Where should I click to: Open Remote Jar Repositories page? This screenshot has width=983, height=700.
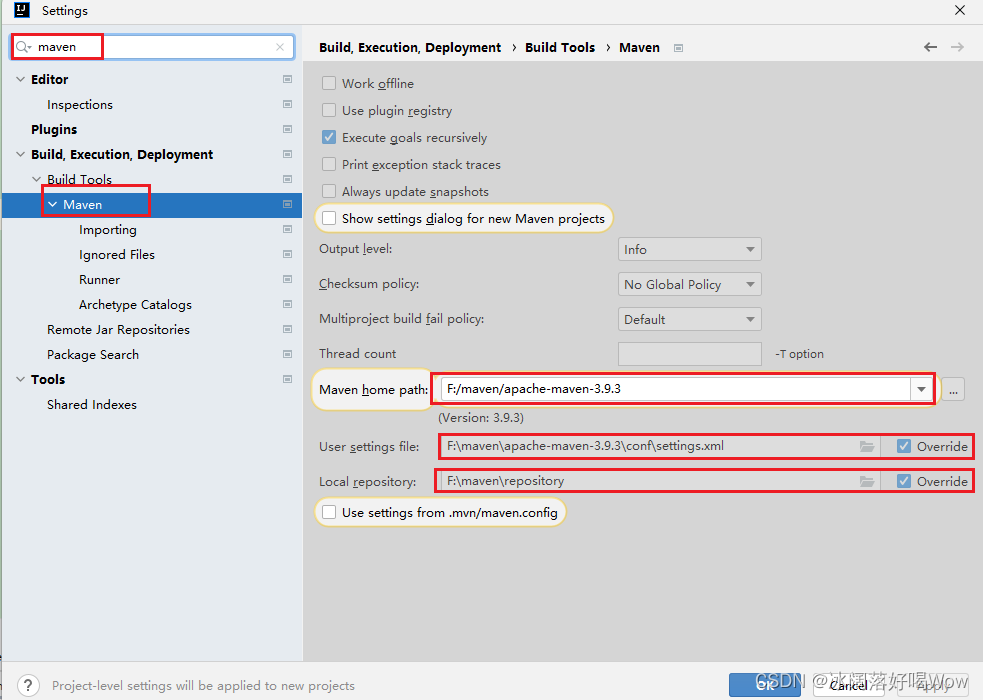click(118, 330)
